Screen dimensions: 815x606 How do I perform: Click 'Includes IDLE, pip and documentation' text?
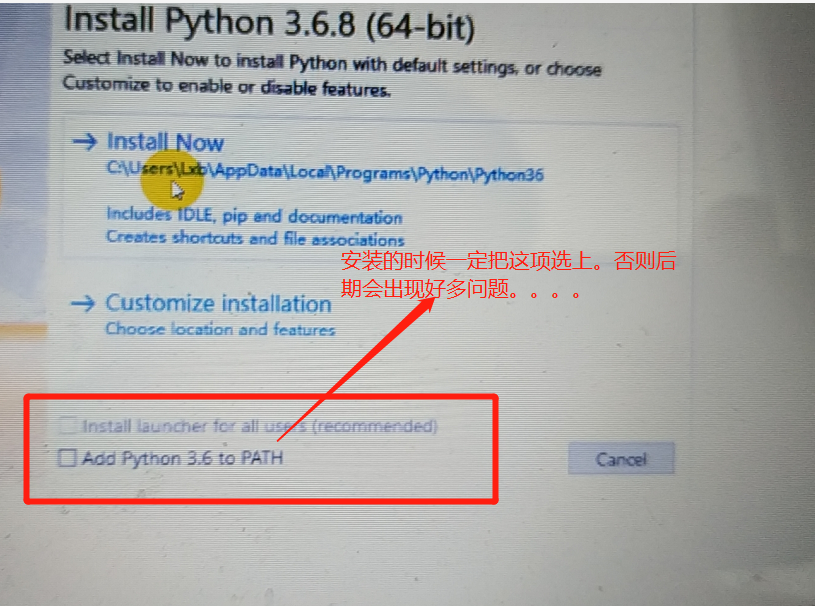[254, 216]
